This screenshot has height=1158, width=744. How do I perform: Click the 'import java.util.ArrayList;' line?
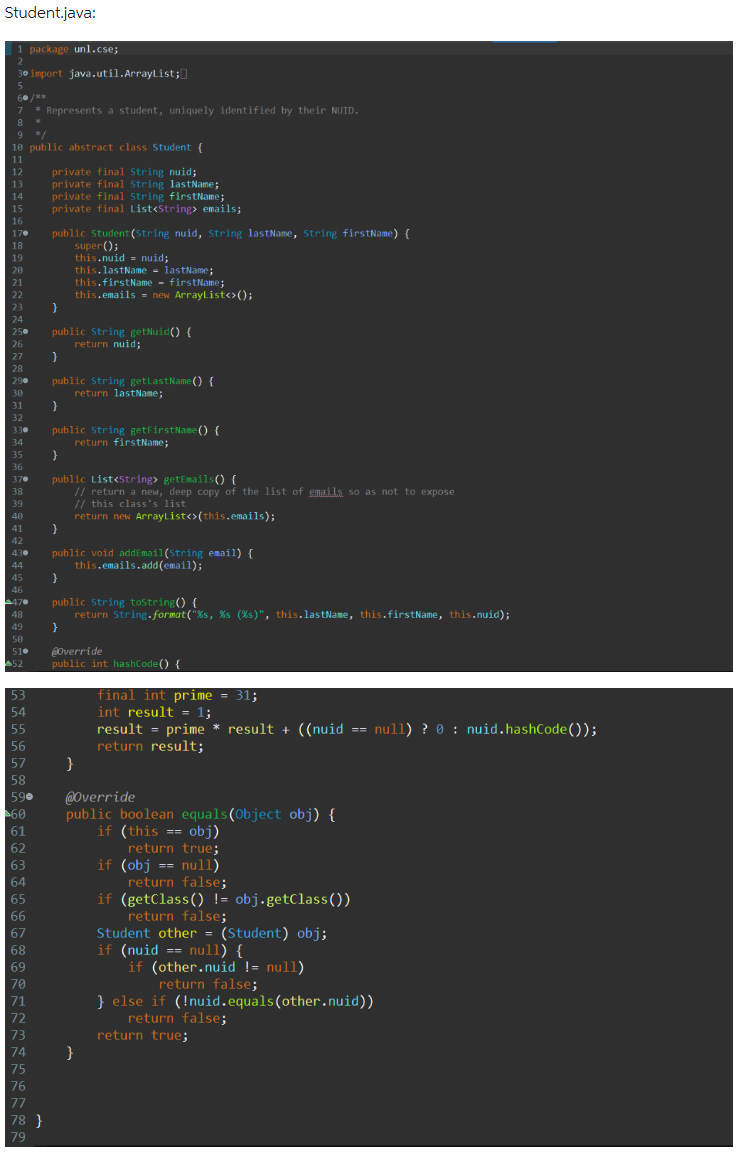[105, 74]
